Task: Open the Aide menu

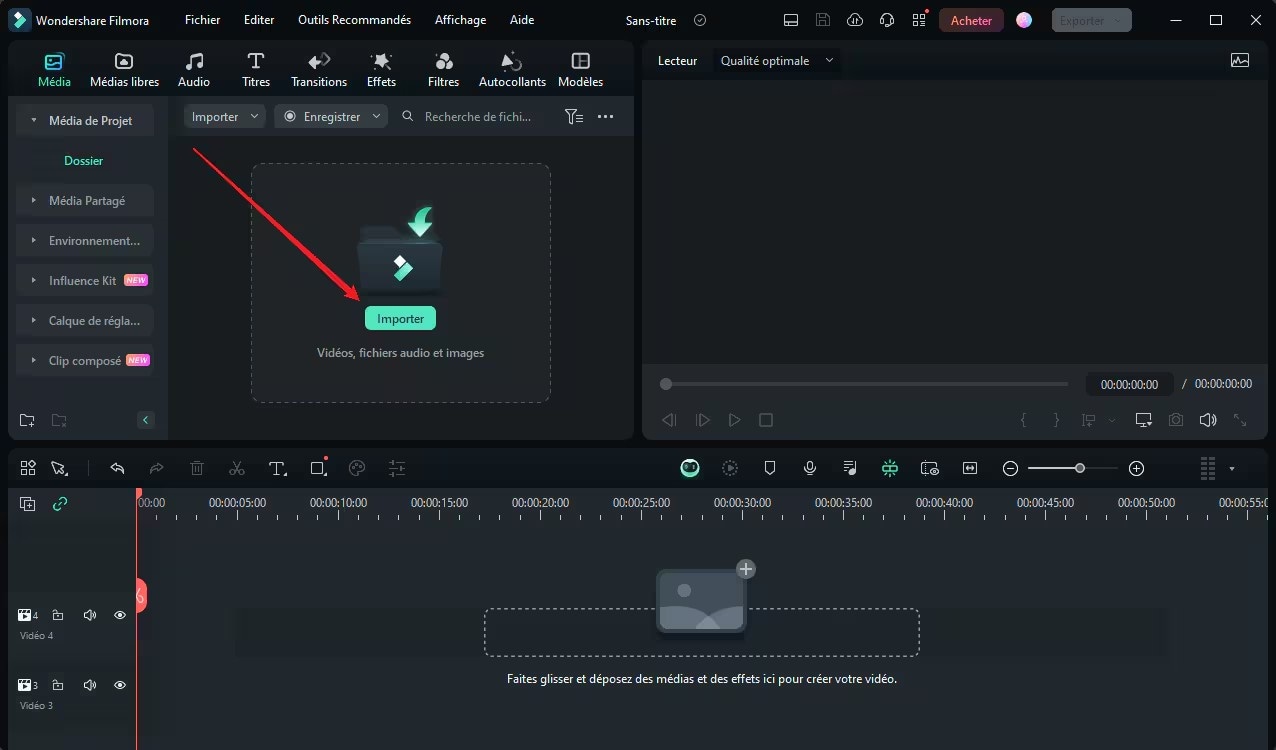Action: tap(522, 20)
